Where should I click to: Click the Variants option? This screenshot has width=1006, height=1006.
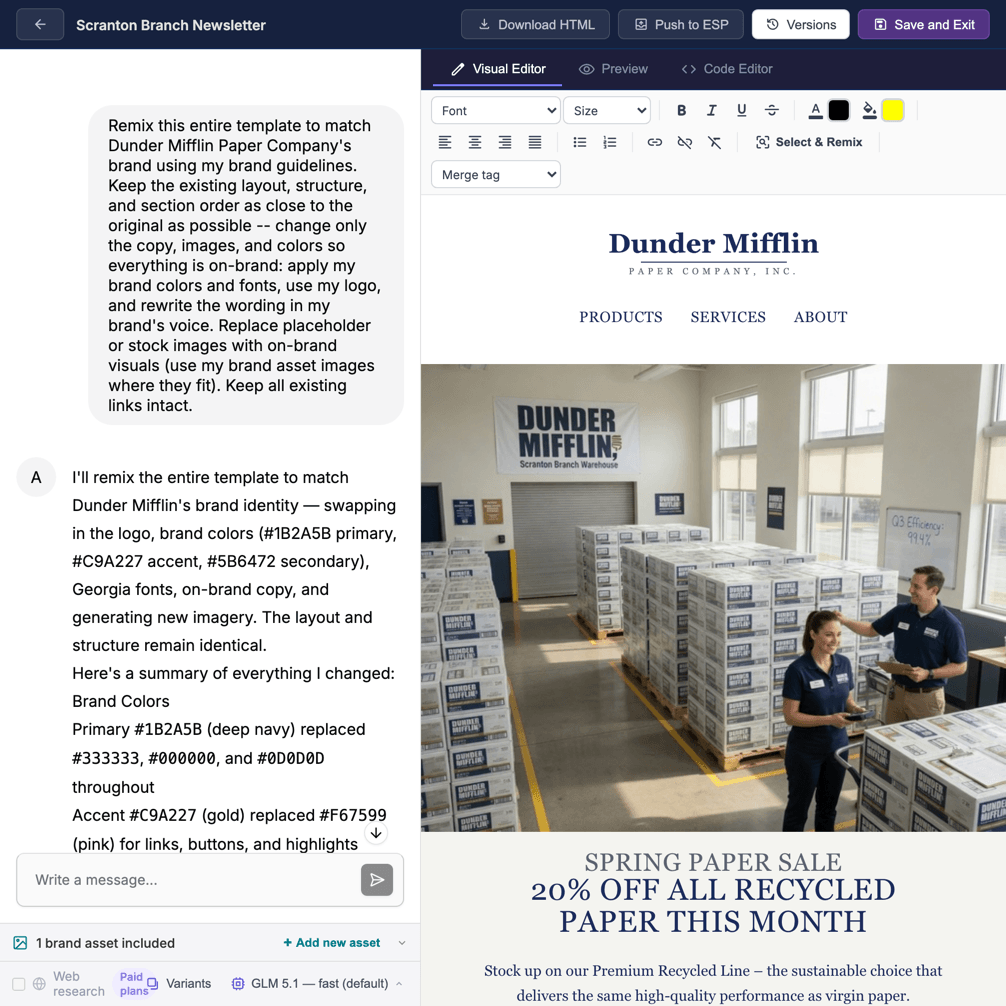tap(179, 984)
